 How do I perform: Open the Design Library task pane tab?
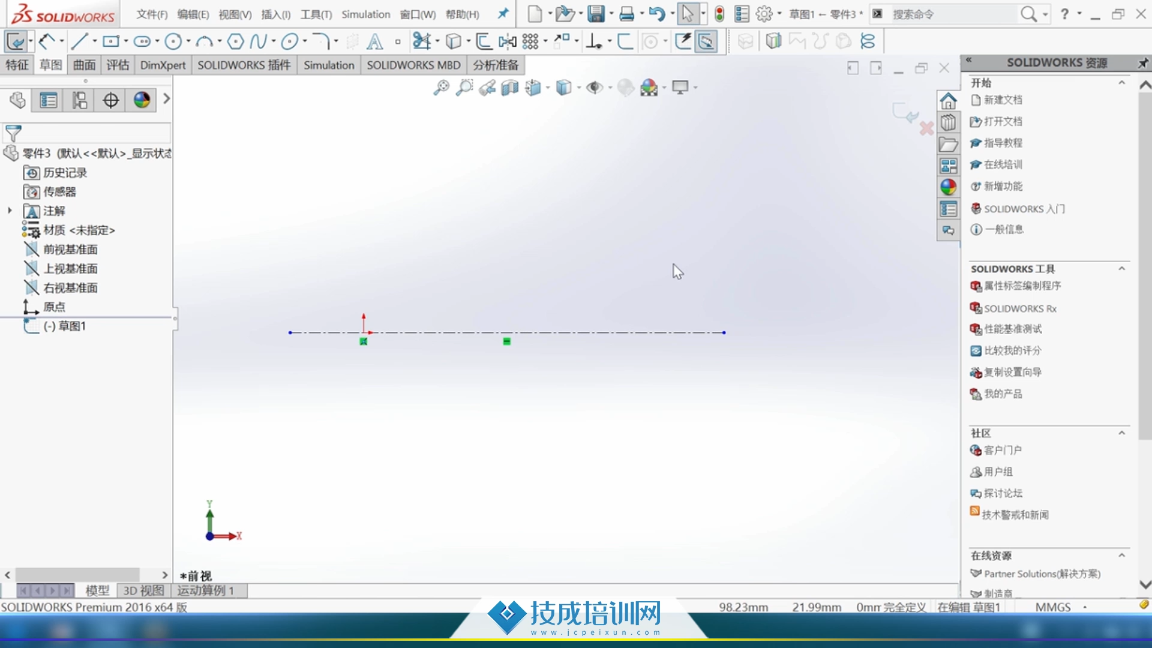948,122
